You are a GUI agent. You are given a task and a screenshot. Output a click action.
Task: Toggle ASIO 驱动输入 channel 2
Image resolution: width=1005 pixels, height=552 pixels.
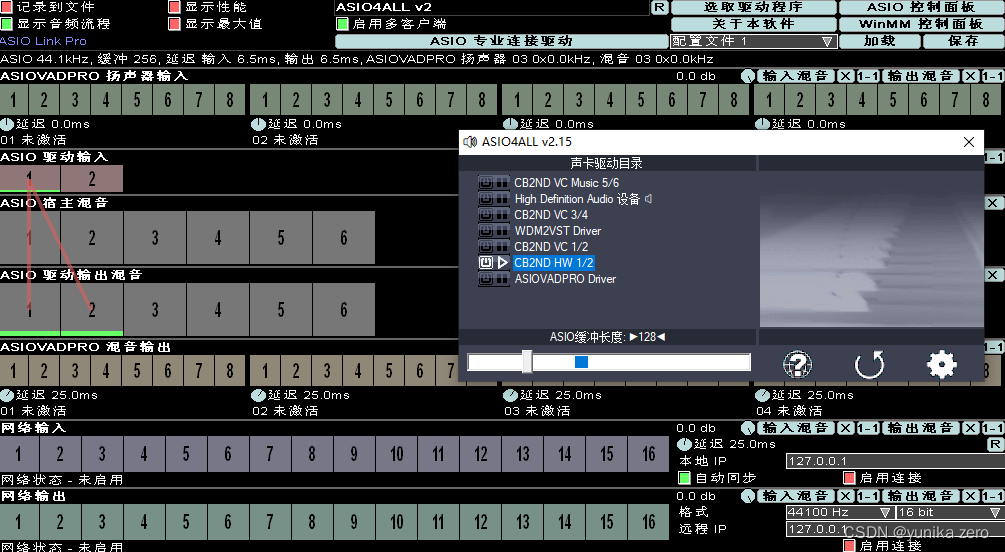tap(92, 178)
